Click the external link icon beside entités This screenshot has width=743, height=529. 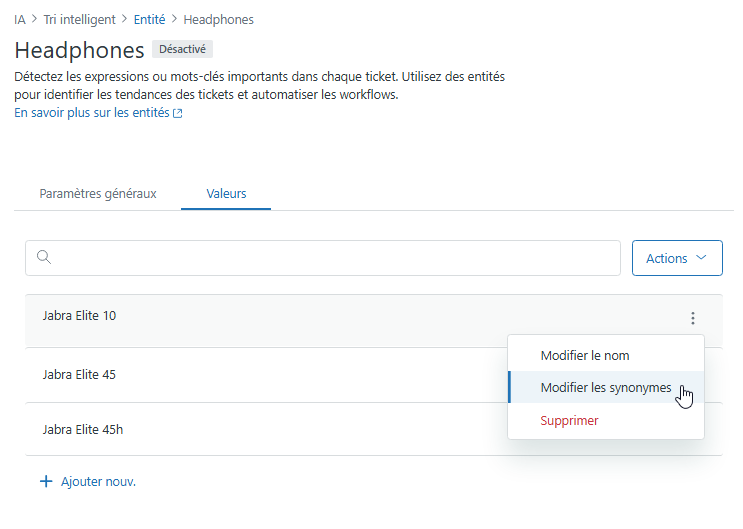178,113
